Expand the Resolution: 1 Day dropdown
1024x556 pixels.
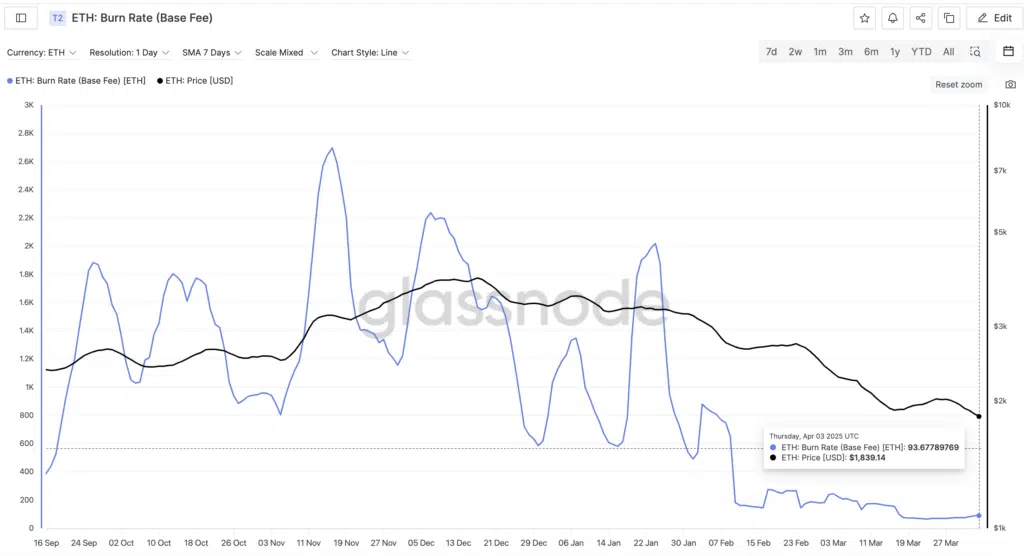pyautogui.click(x=129, y=52)
